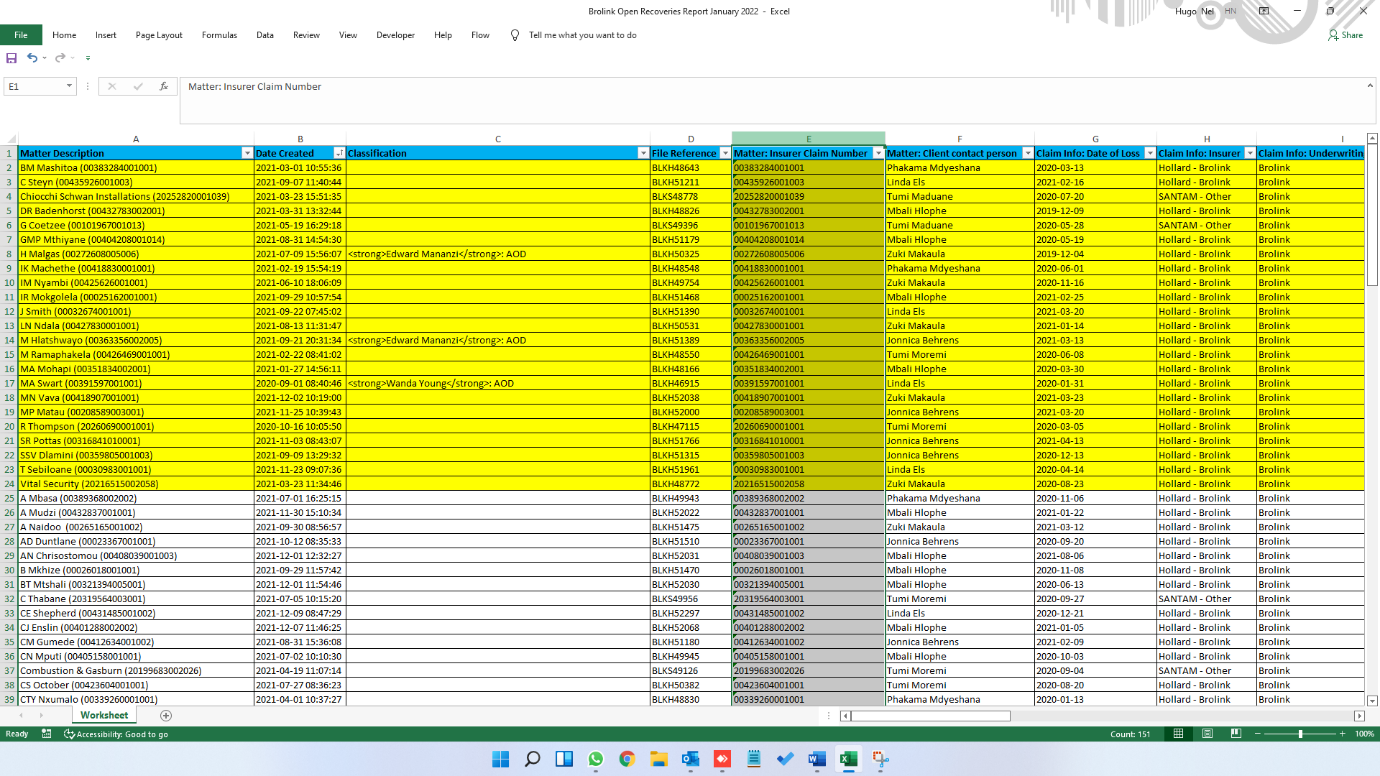Open the Flow tab
The width and height of the screenshot is (1380, 776).
click(480, 35)
